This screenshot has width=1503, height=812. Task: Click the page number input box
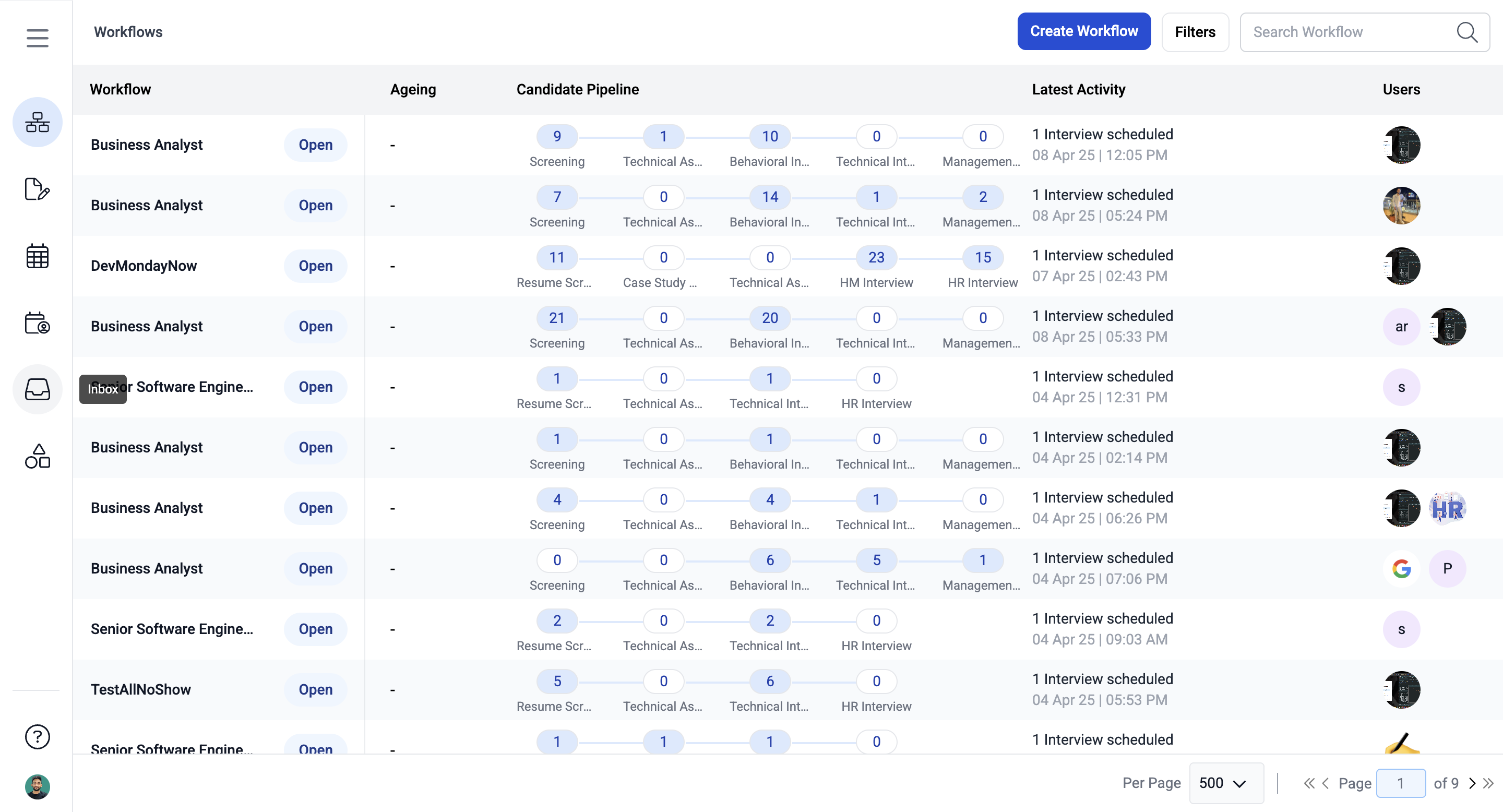pos(1400,783)
